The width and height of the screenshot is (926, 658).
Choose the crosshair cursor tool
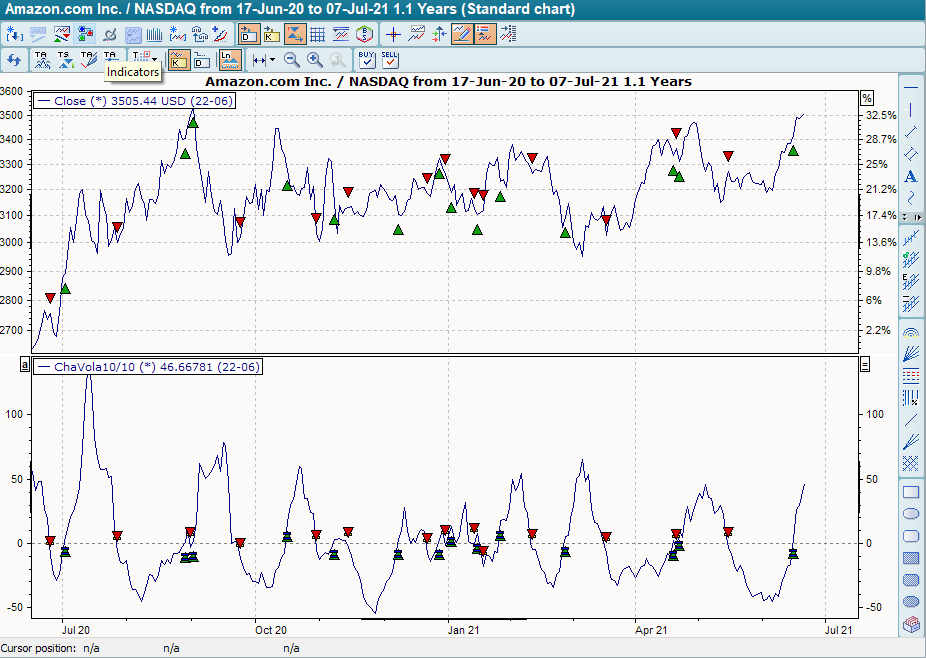tap(393, 34)
